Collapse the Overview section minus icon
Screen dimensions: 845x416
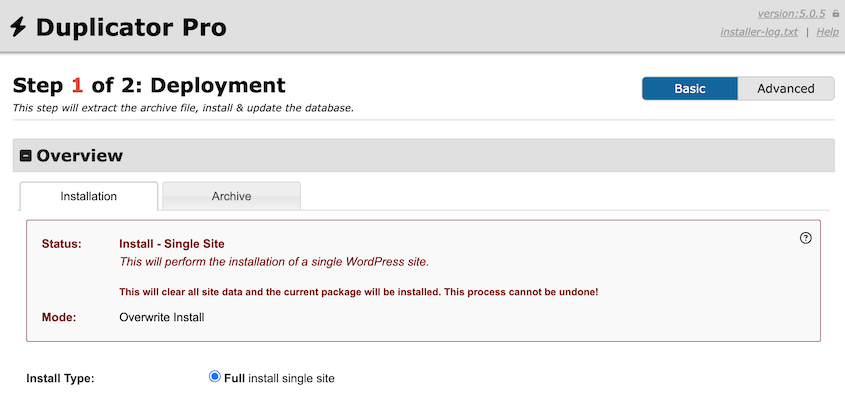click(x=25, y=156)
